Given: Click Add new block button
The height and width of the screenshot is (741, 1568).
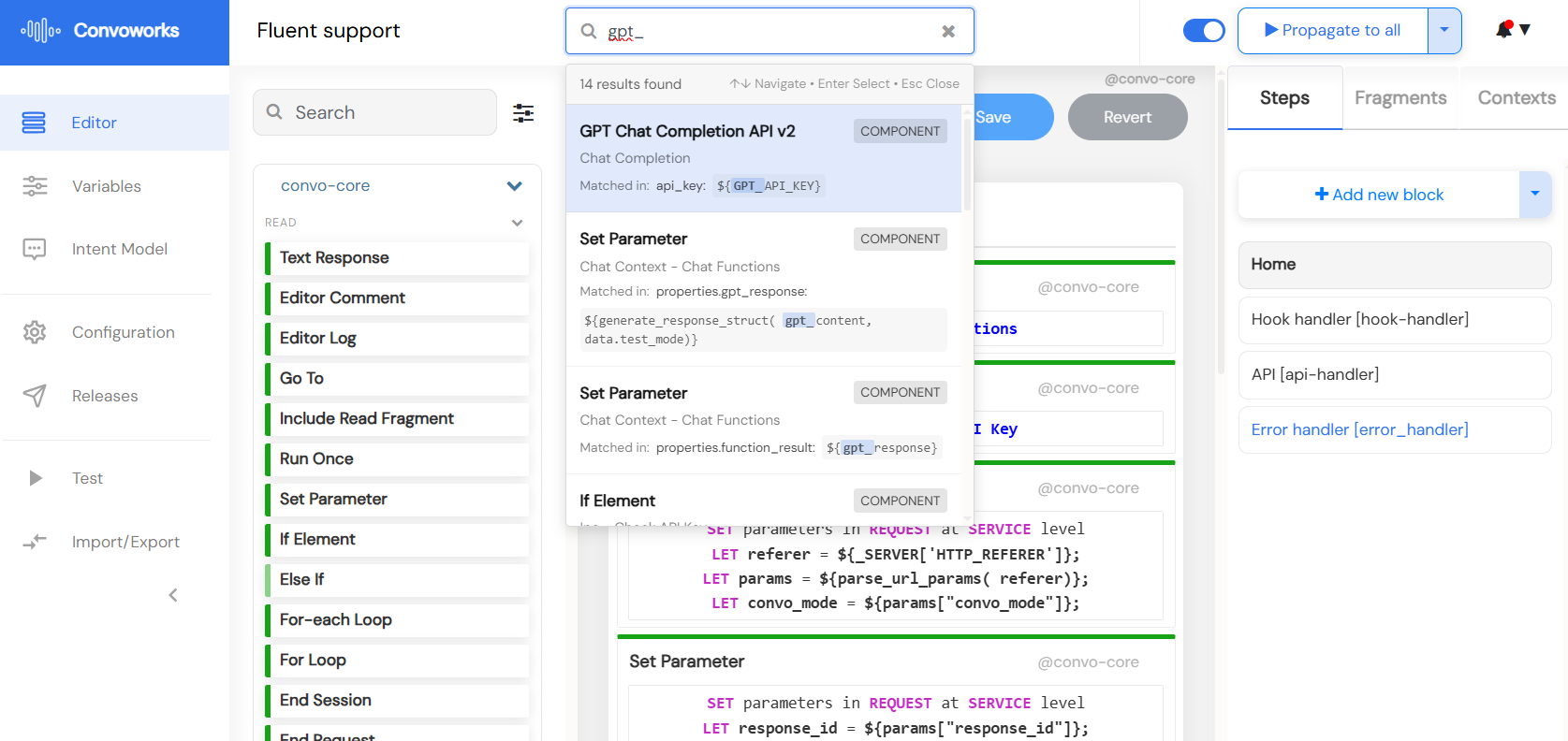Looking at the screenshot, I should (x=1379, y=195).
